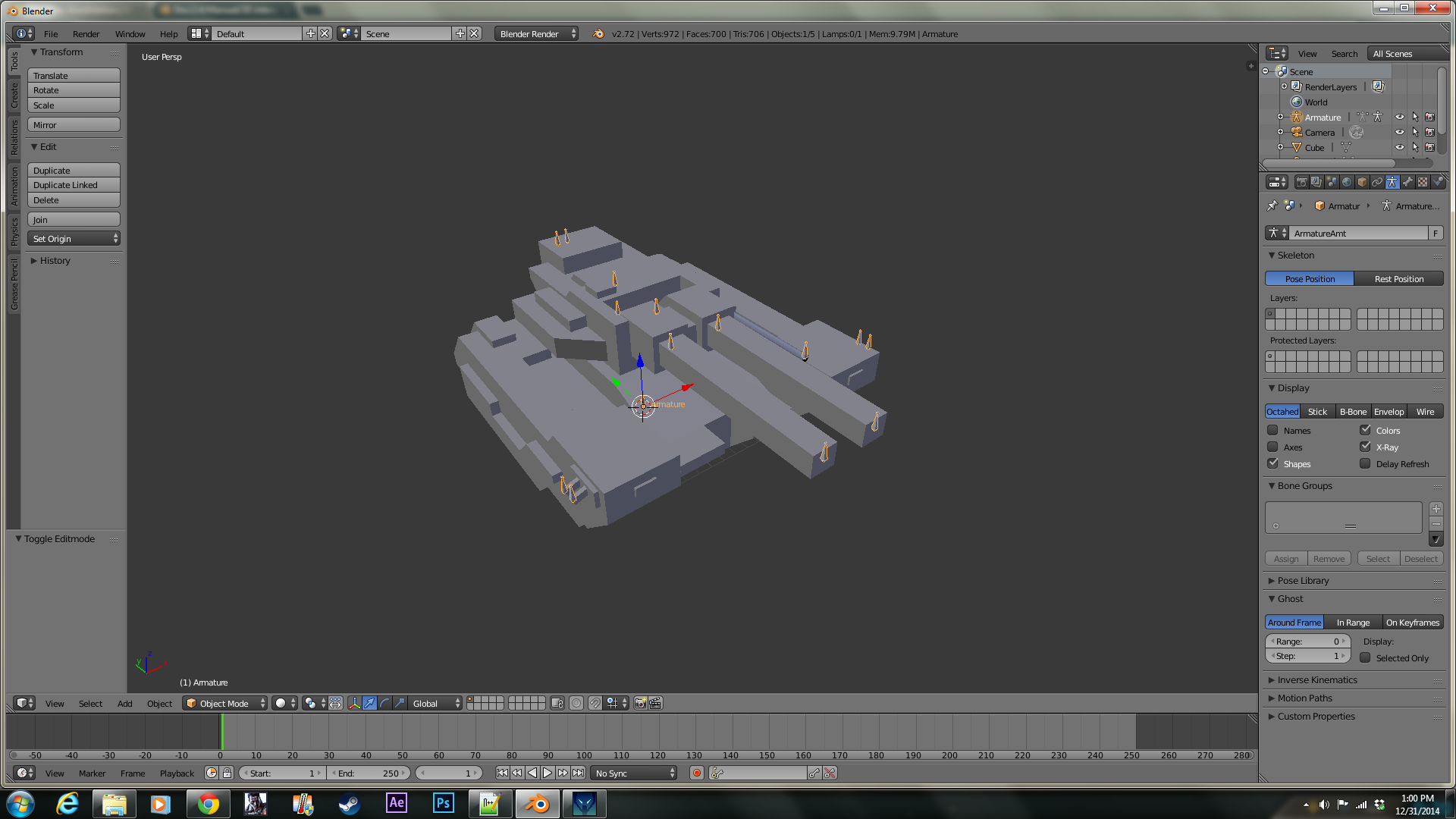Play animation forward in timeline
Image resolution: width=1456 pixels, height=819 pixels.
pos(548,773)
